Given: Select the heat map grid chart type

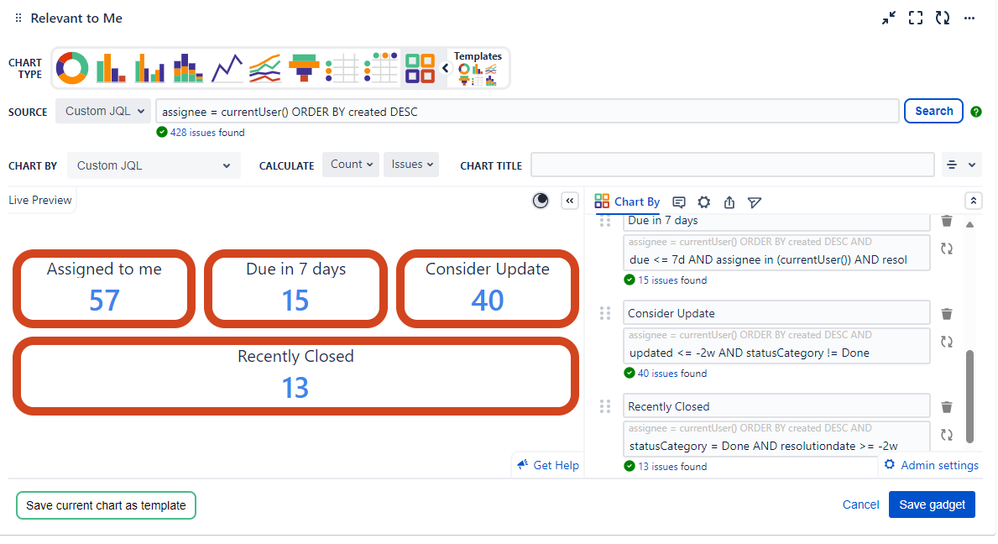Looking at the screenshot, I should coord(381,68).
